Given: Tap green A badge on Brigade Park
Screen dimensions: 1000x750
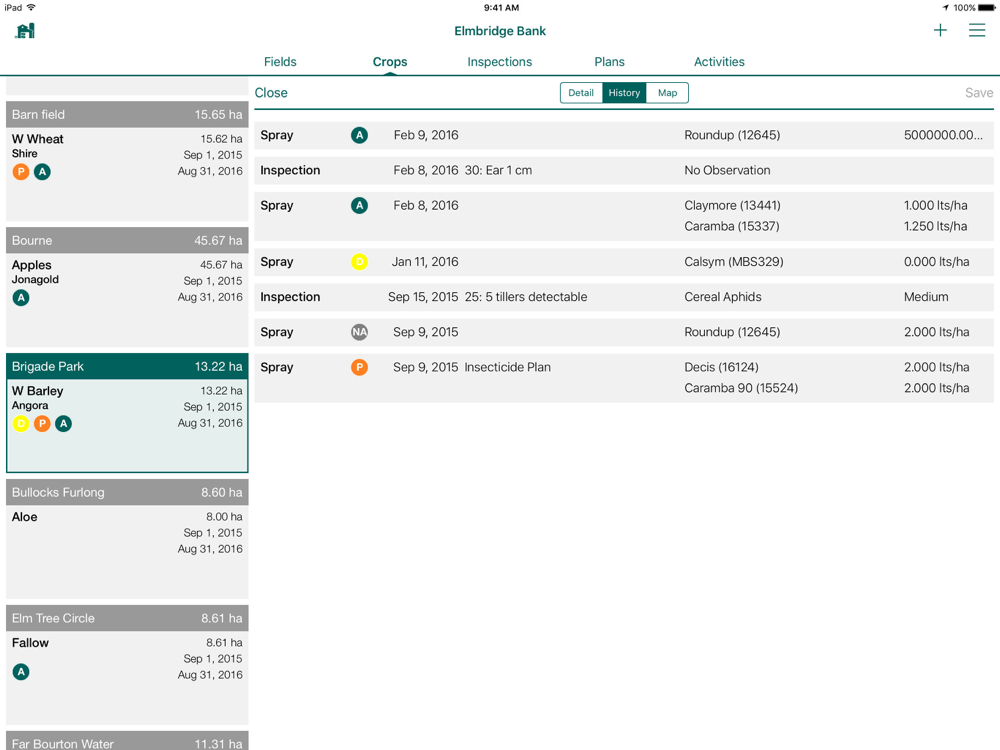Looking at the screenshot, I should coord(63,423).
